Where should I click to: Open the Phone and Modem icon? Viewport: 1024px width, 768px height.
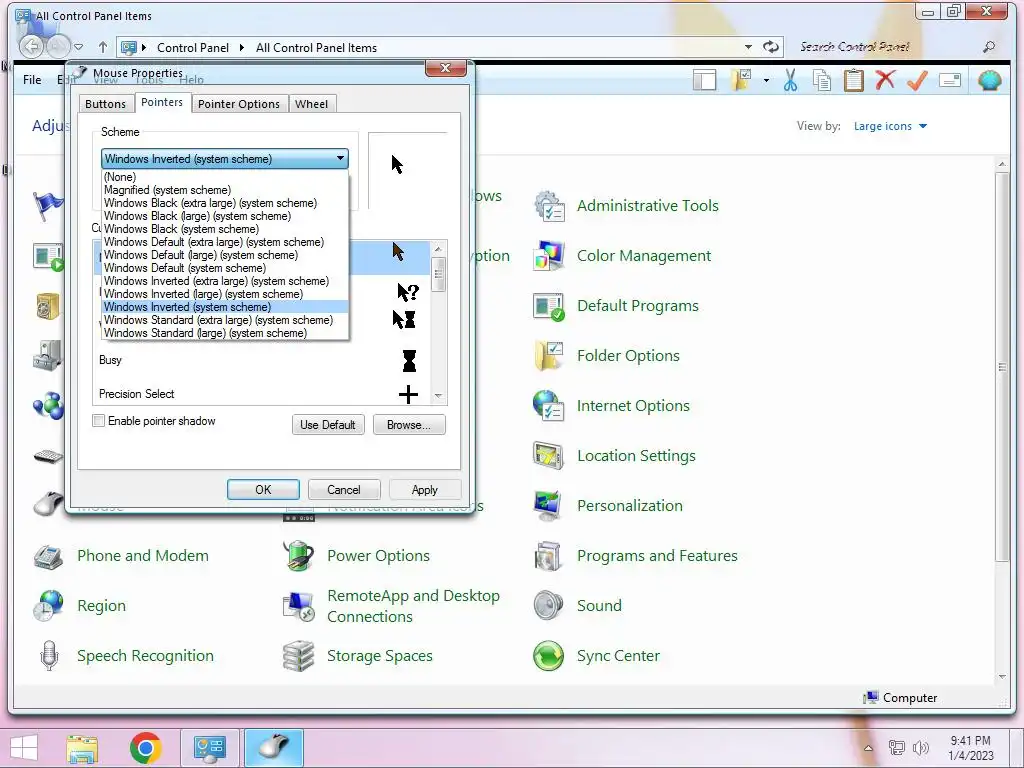pyautogui.click(x=49, y=556)
